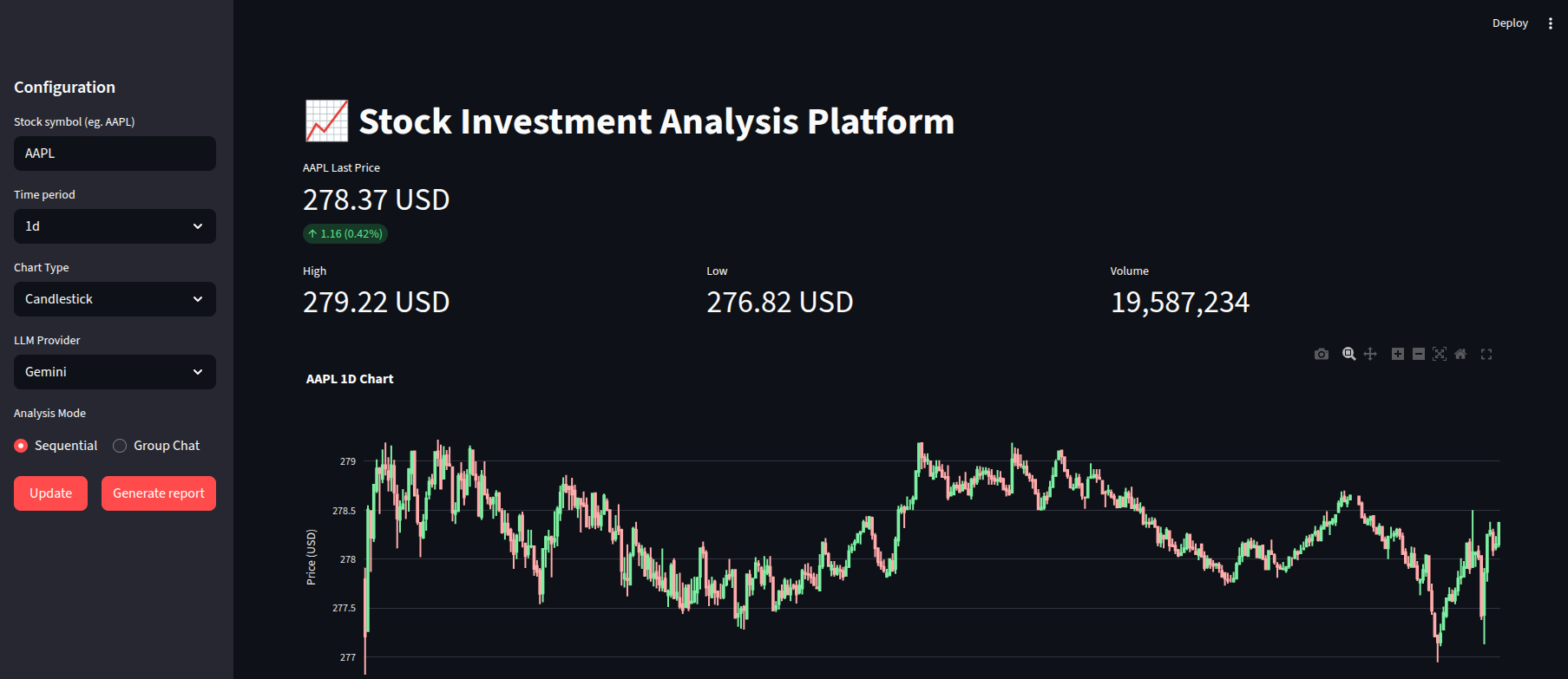The image size is (1568, 679).
Task: Autoscale the chart axes
Action: (x=1440, y=354)
